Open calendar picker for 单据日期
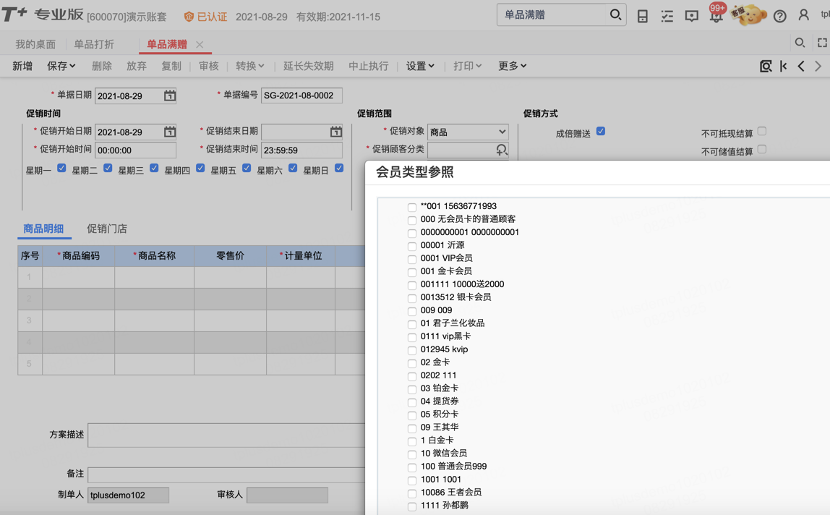The image size is (830, 516). click(x=170, y=96)
